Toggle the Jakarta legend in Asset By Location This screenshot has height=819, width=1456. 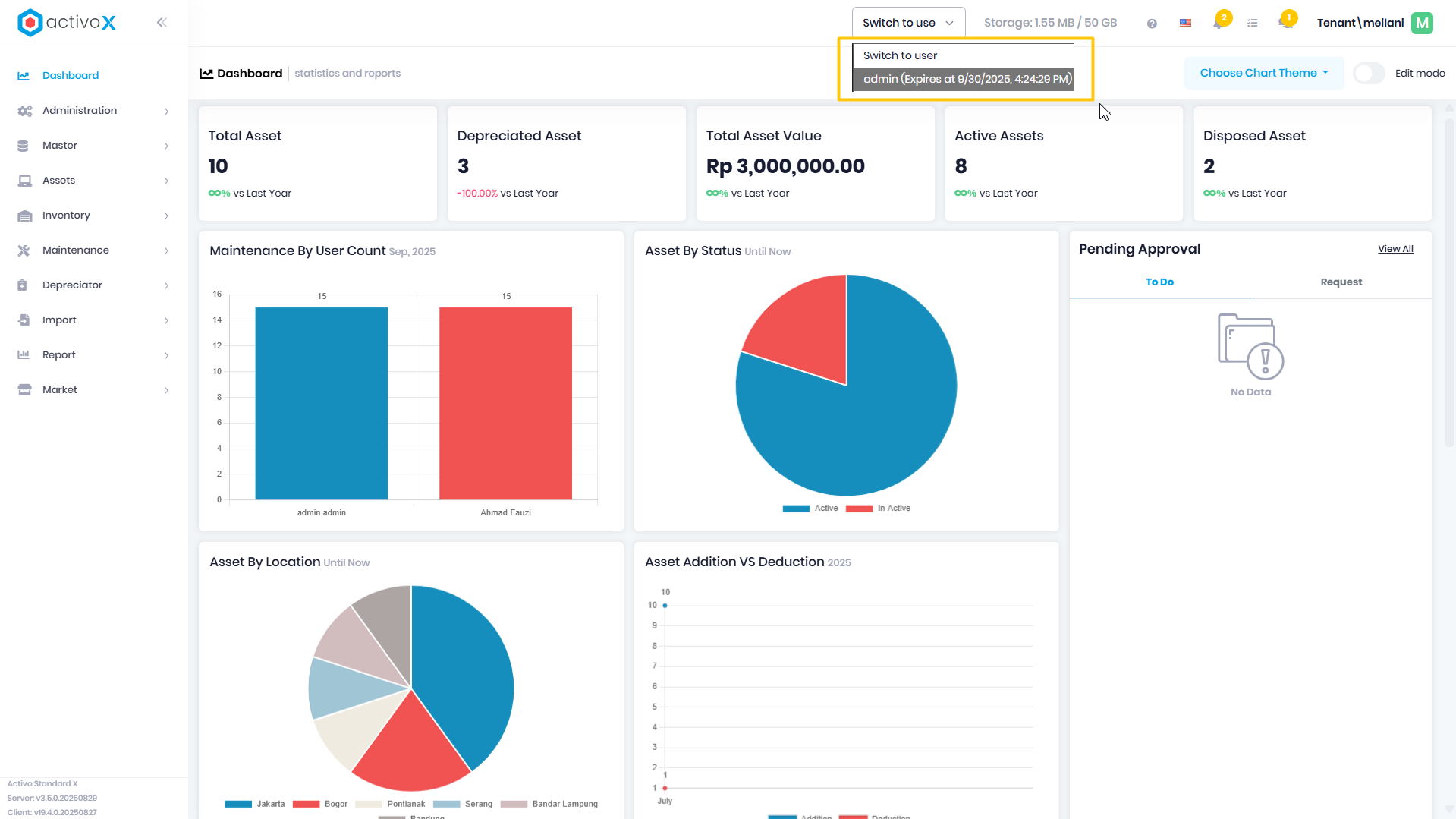[x=255, y=804]
